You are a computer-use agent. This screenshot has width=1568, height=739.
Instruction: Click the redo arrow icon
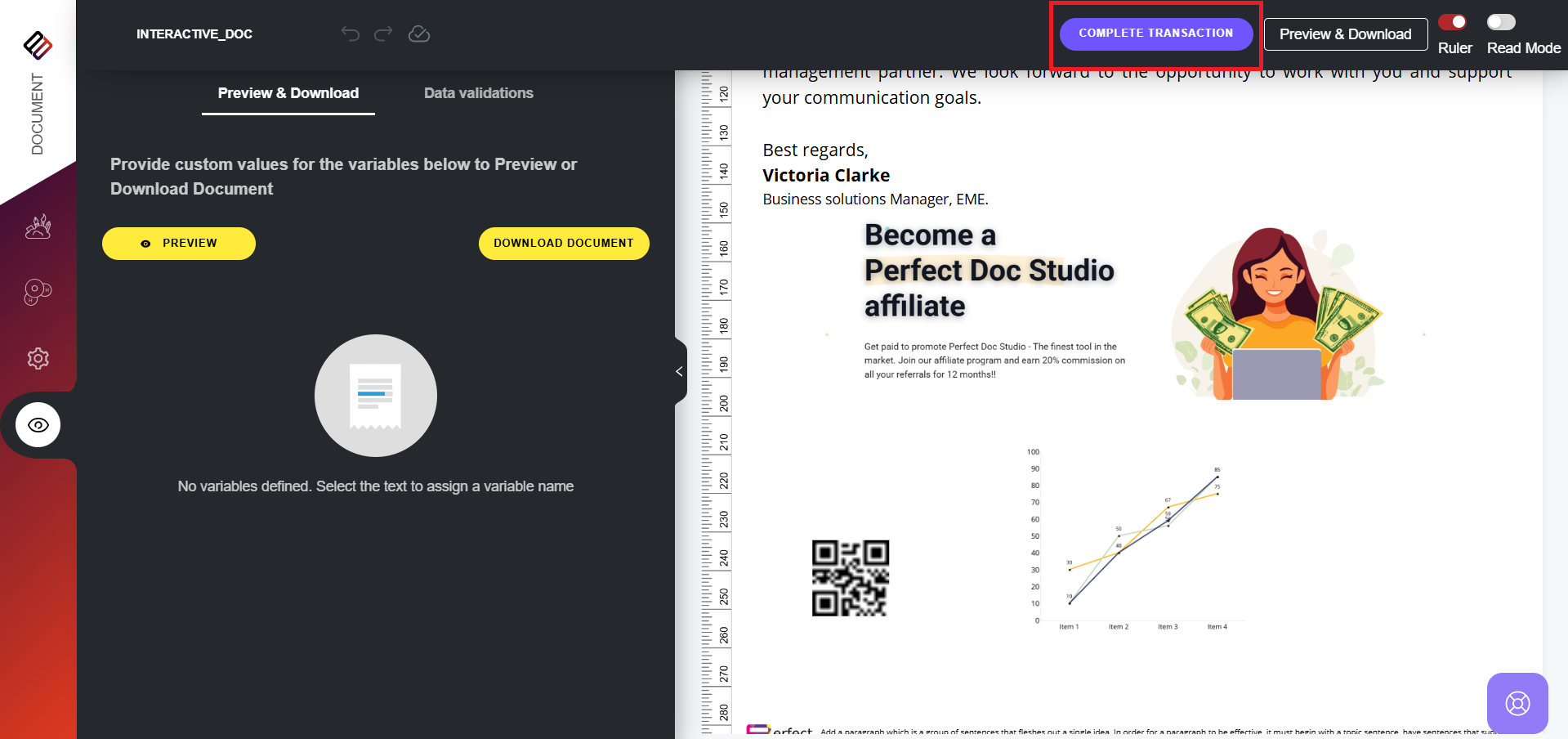coord(383,34)
